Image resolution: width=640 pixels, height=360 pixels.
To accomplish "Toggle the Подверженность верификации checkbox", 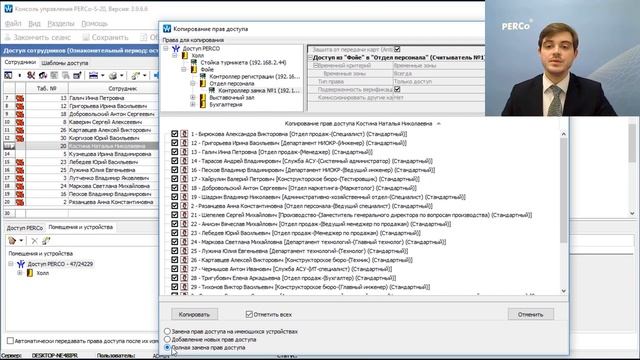I will pos(397,89).
